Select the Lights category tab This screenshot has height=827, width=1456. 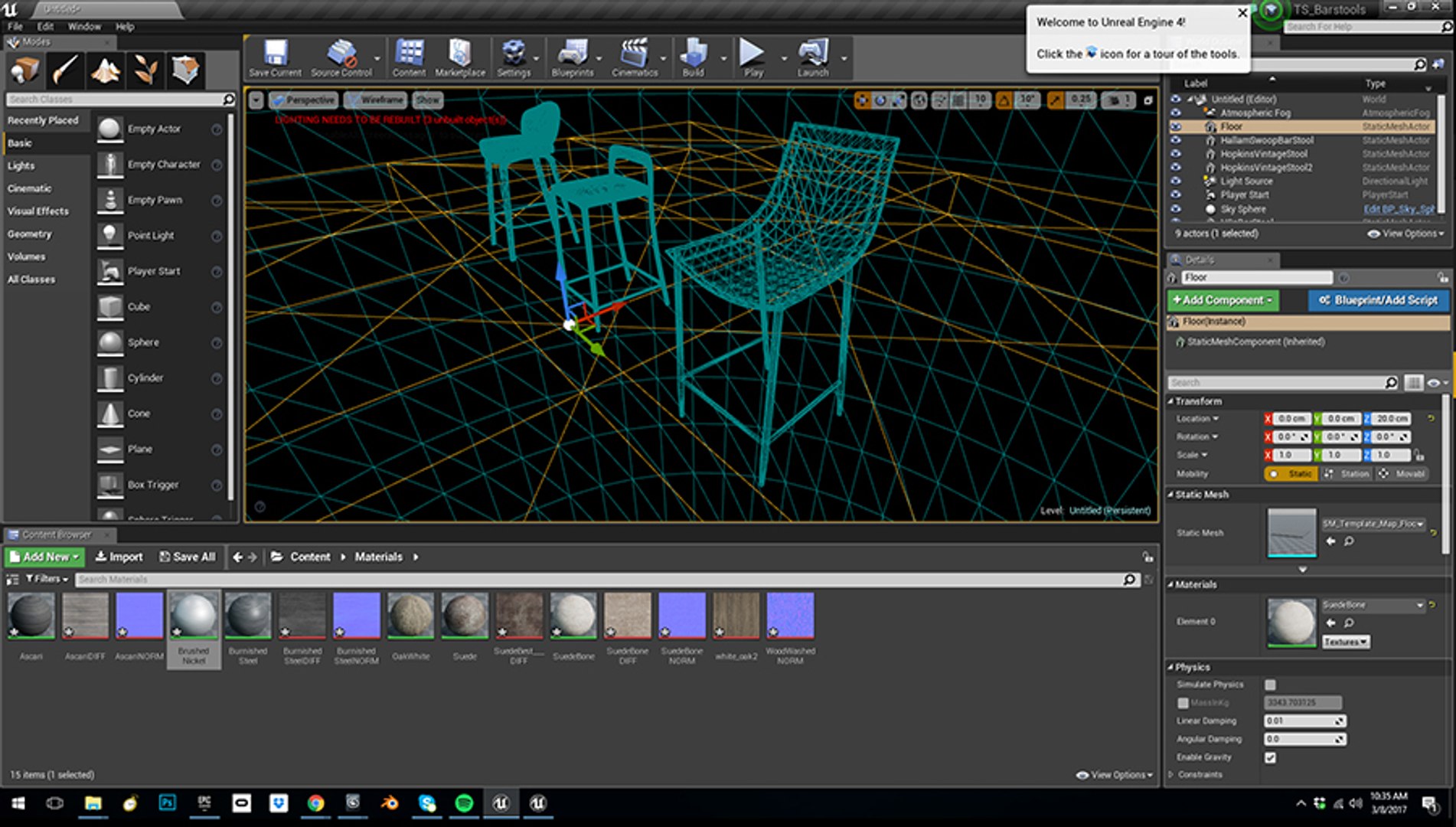click(x=21, y=165)
